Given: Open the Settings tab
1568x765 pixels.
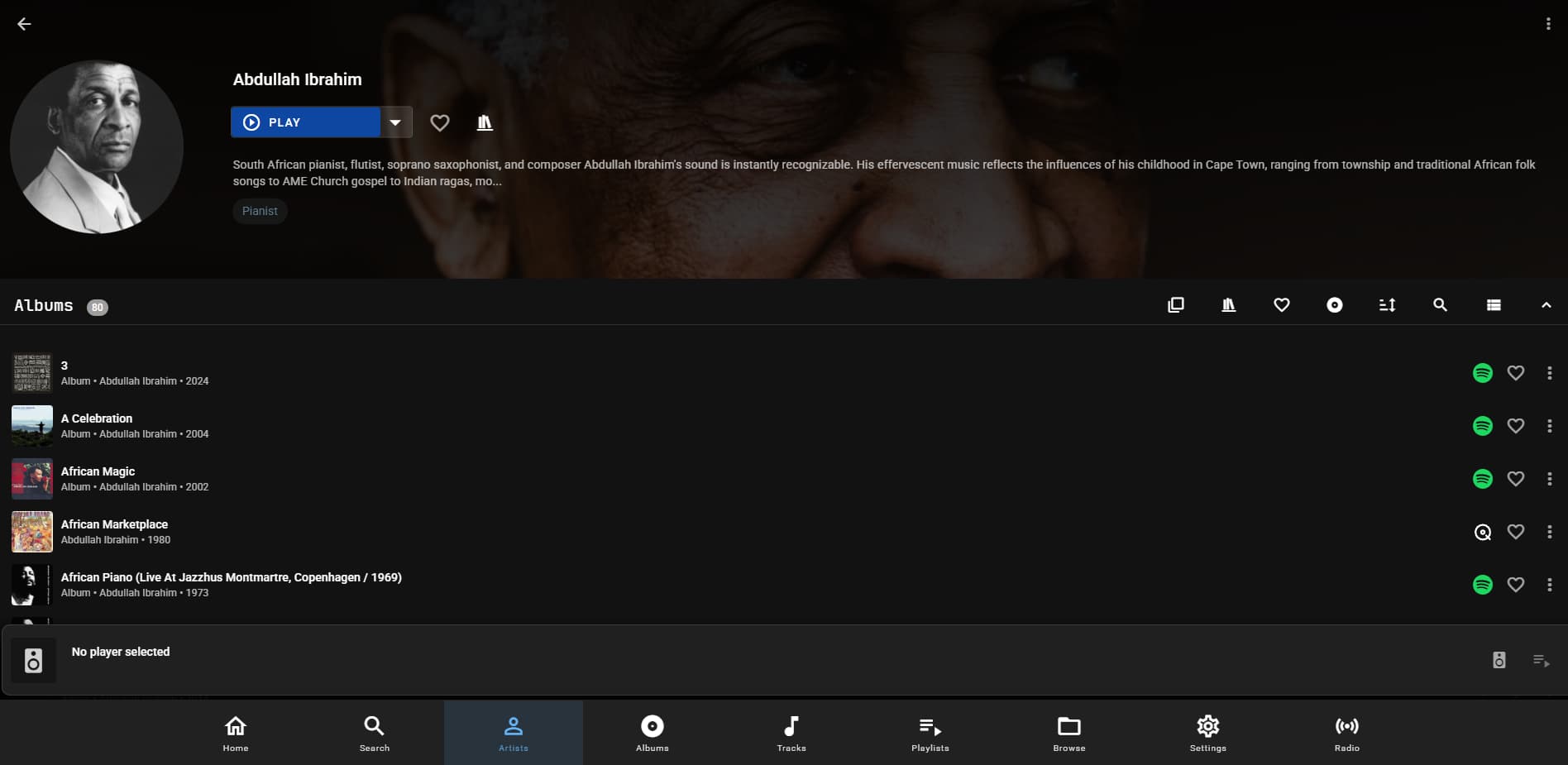Looking at the screenshot, I should coord(1208,733).
